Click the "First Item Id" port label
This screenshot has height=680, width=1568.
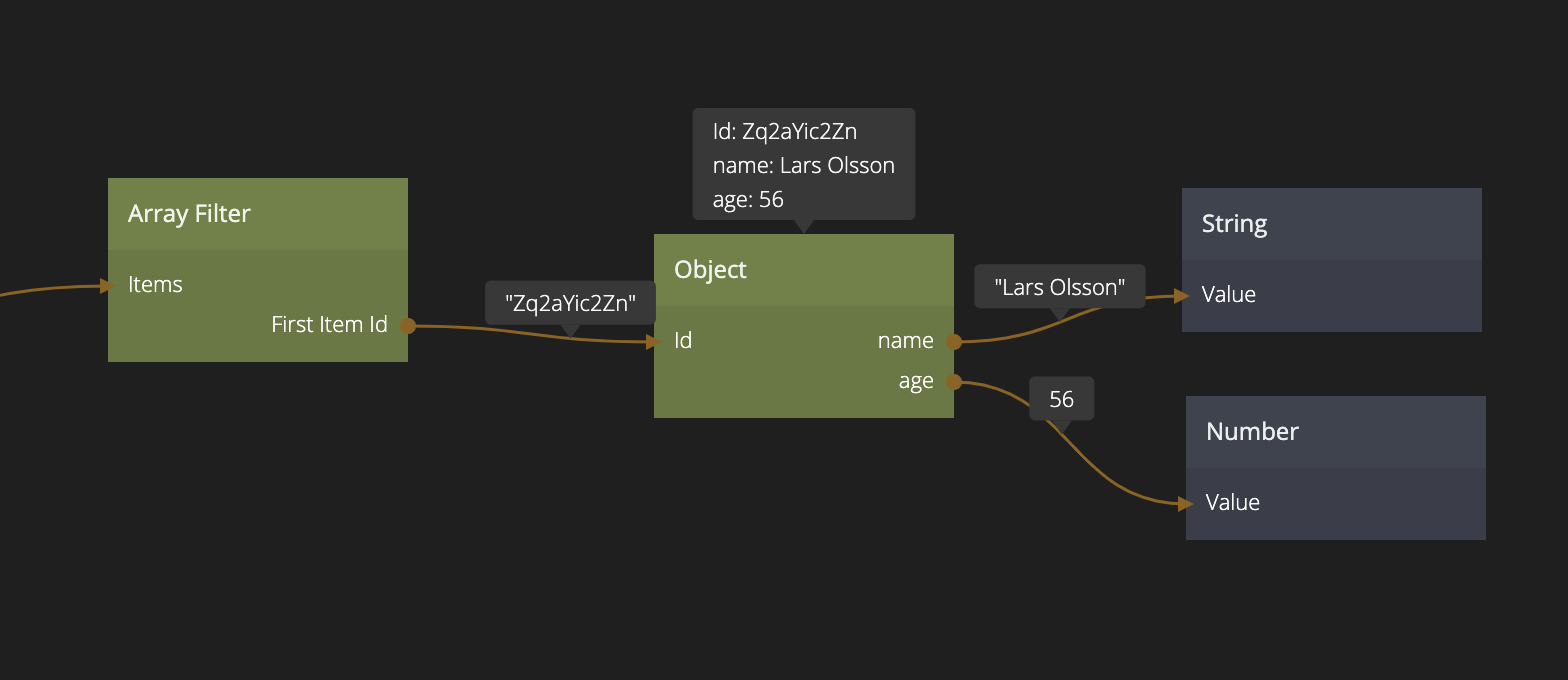click(329, 325)
